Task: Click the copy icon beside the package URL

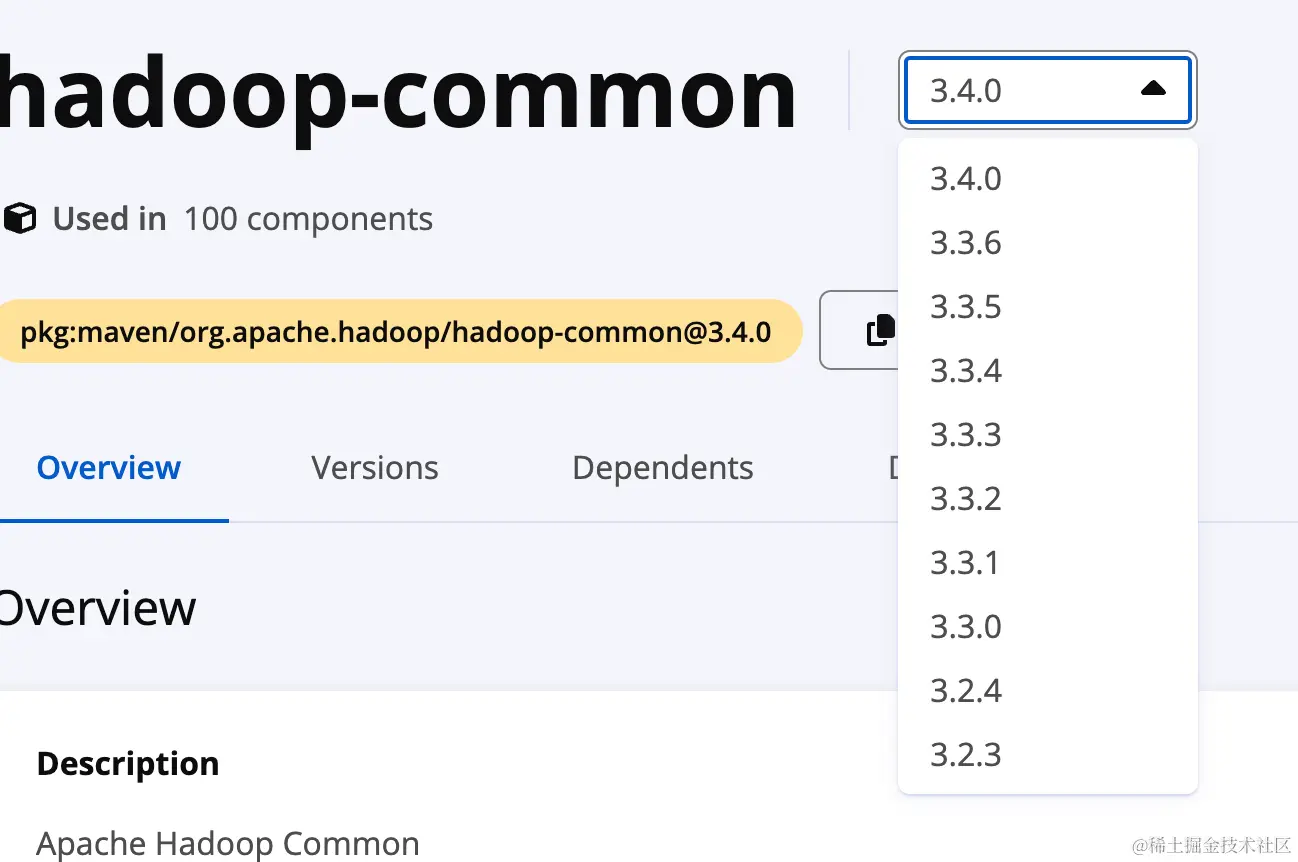Action: point(879,330)
